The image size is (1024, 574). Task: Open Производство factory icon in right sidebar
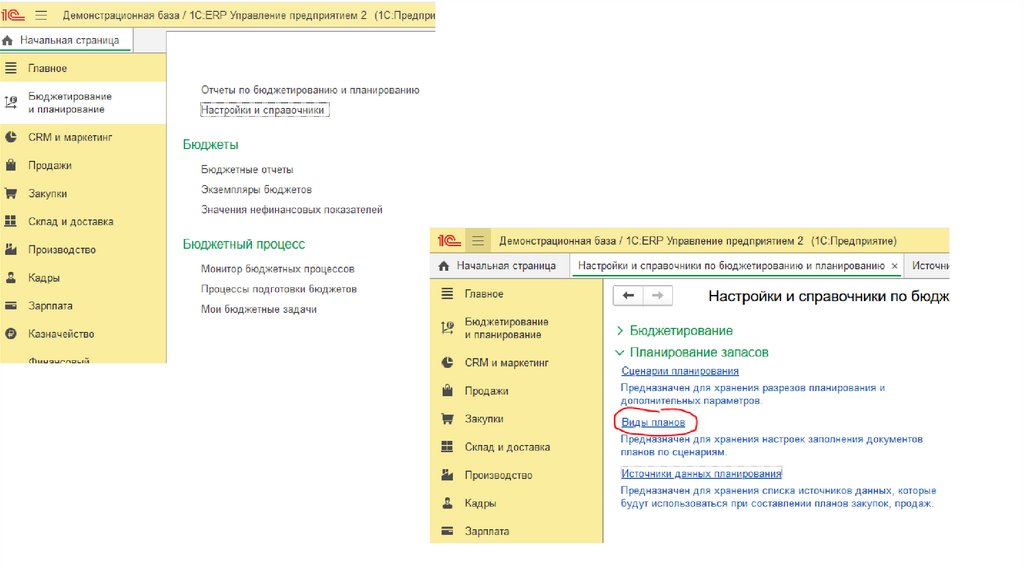pos(447,475)
